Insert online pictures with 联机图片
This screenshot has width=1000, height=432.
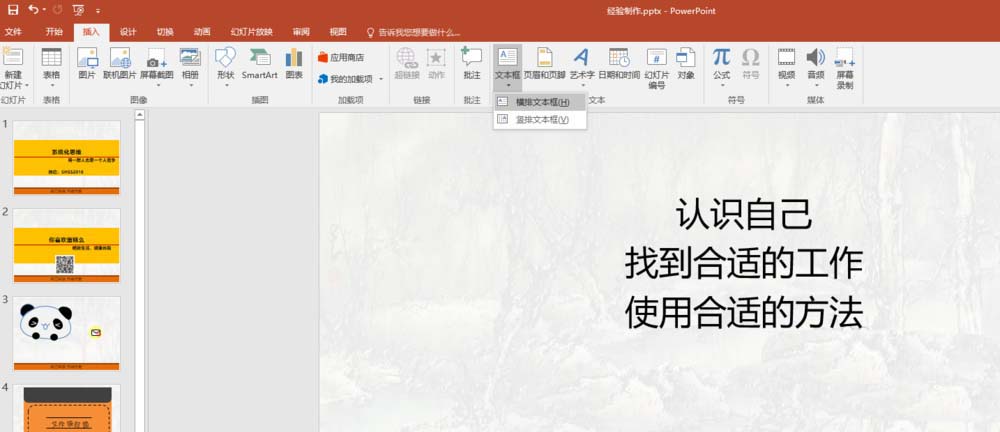(x=120, y=64)
